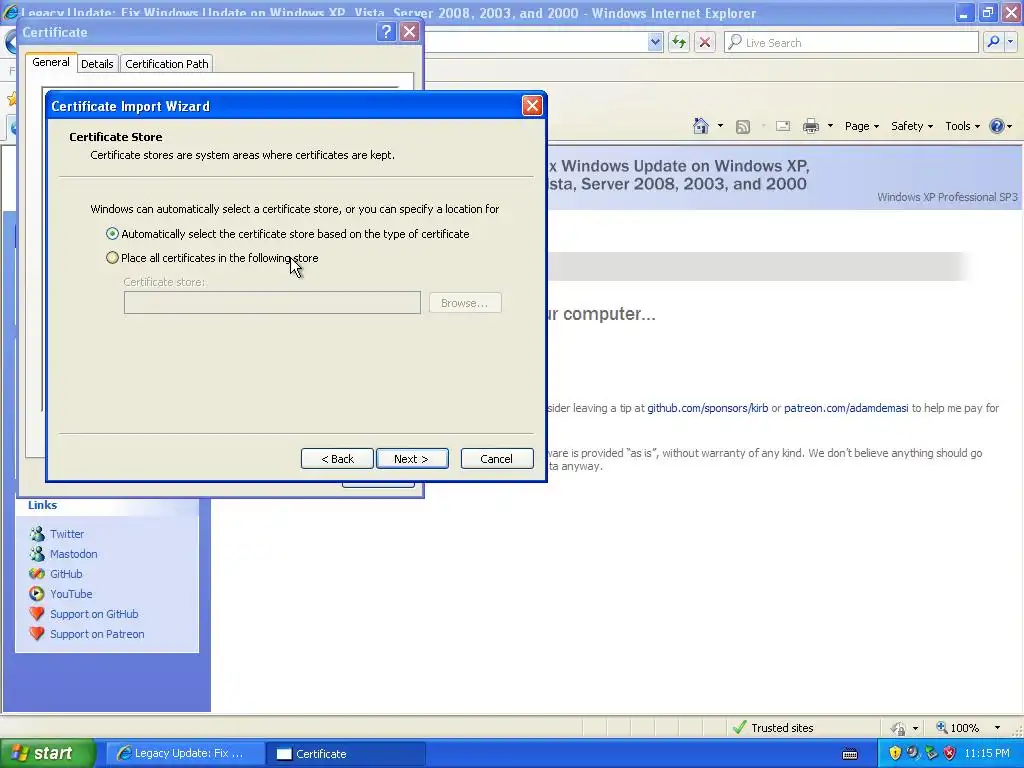Expand the Help button dropdown arrow
The height and width of the screenshot is (768, 1024).
click(1010, 126)
